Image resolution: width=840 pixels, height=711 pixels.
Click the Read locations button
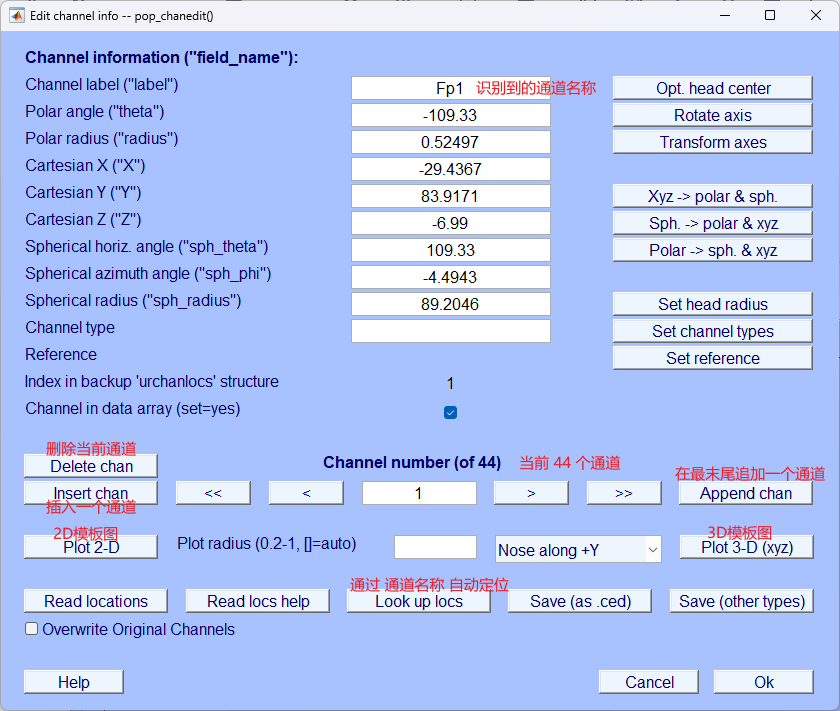[x=96, y=601]
